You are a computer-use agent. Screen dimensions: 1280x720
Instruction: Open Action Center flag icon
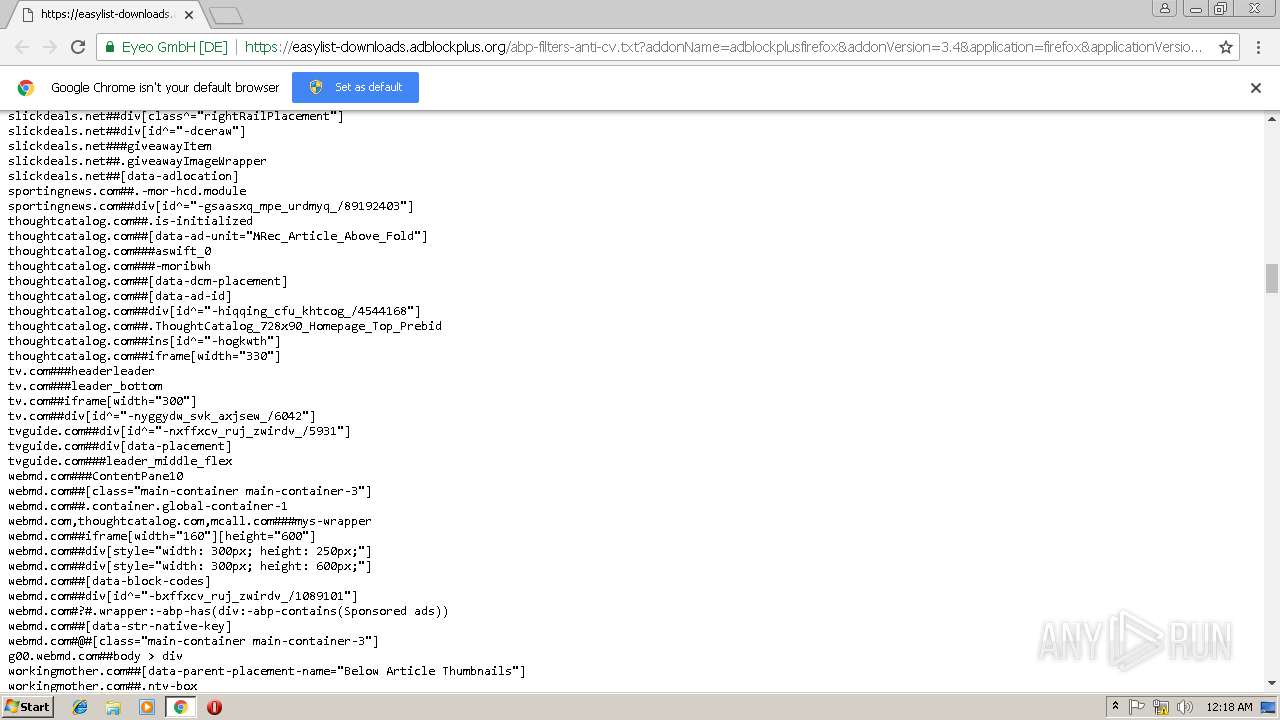[x=1137, y=707]
